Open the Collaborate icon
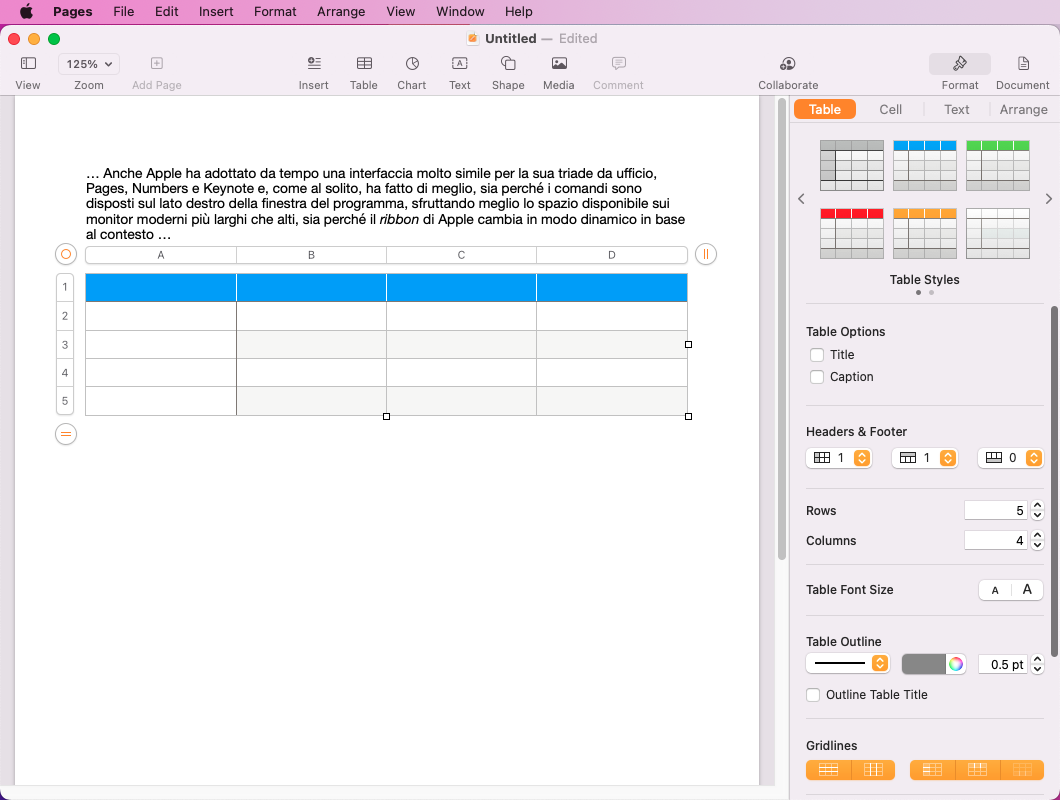1060x800 pixels. coord(788,64)
